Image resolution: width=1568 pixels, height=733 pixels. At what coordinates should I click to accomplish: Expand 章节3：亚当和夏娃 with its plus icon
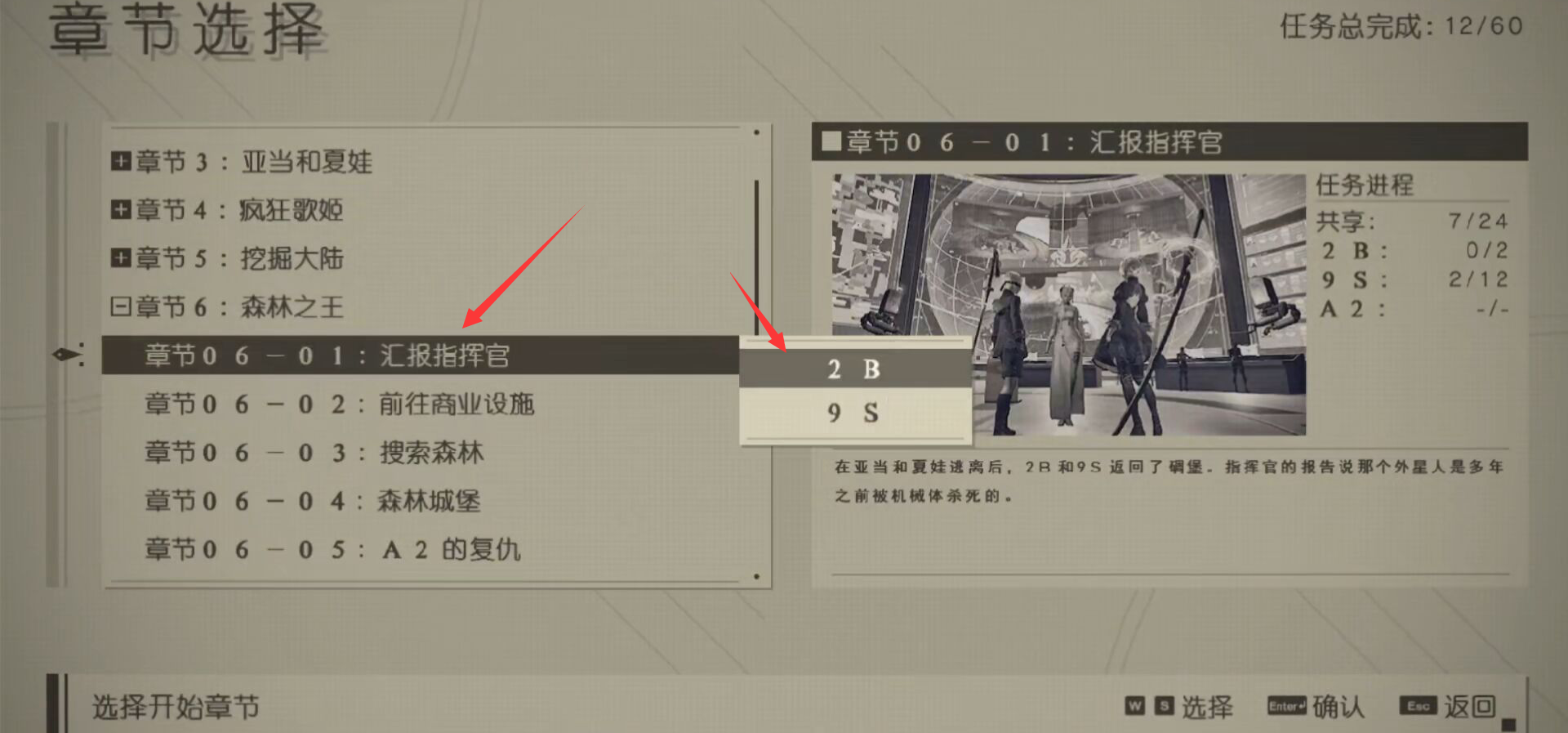pyautogui.click(x=121, y=161)
